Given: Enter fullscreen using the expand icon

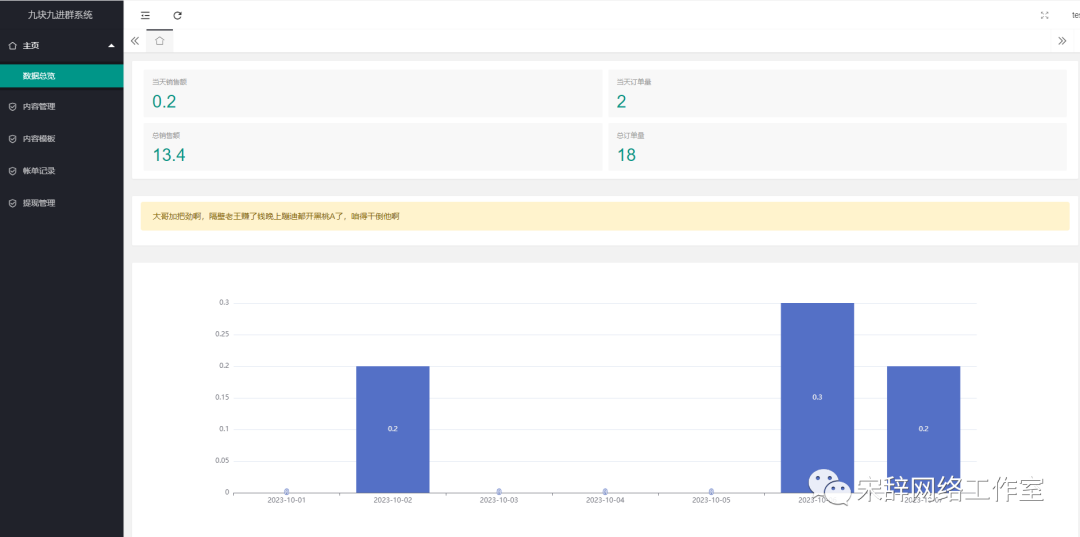Looking at the screenshot, I should pyautogui.click(x=1044, y=15).
